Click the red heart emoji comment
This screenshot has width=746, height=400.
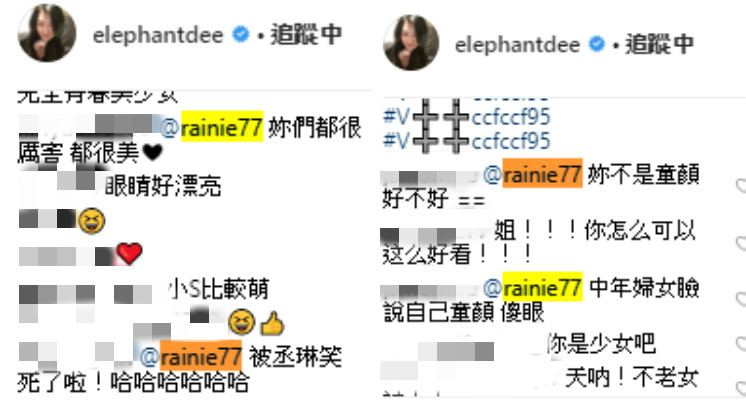(x=129, y=253)
